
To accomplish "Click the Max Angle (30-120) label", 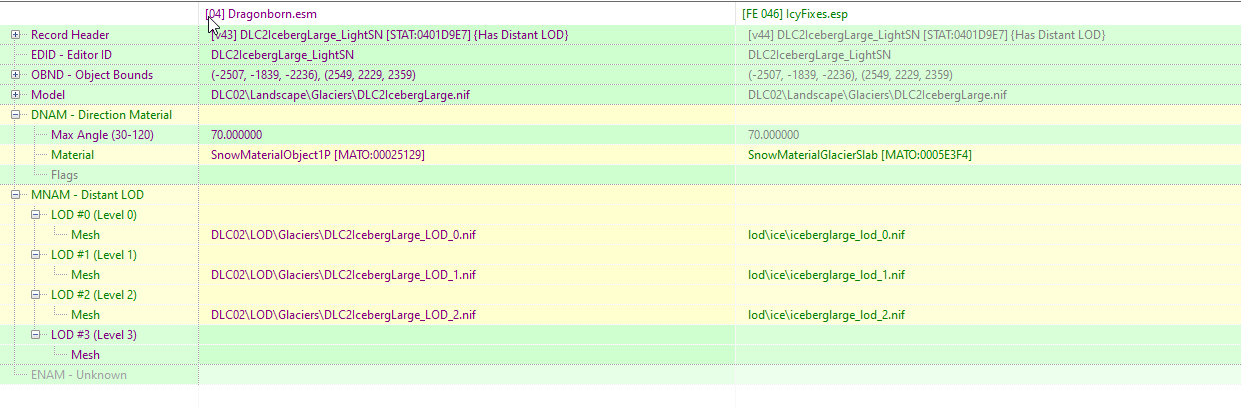I will click(102, 135).
